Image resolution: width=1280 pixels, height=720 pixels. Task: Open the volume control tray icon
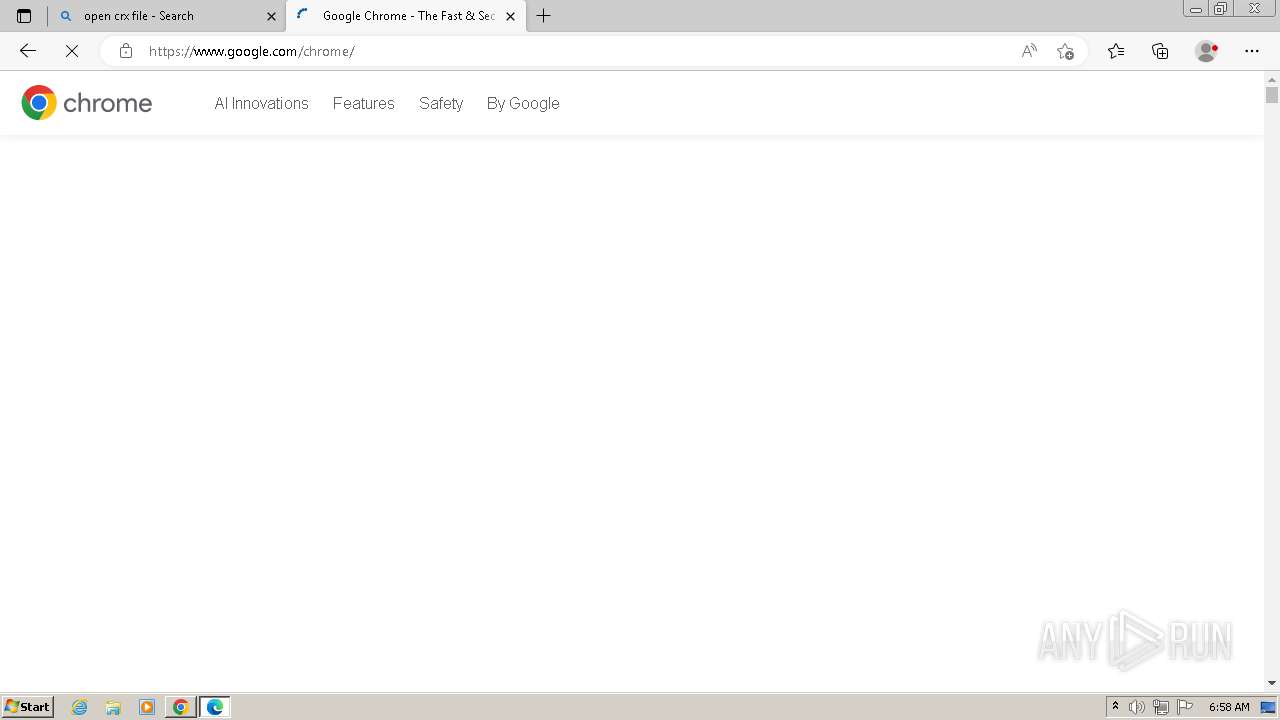pyautogui.click(x=1137, y=707)
